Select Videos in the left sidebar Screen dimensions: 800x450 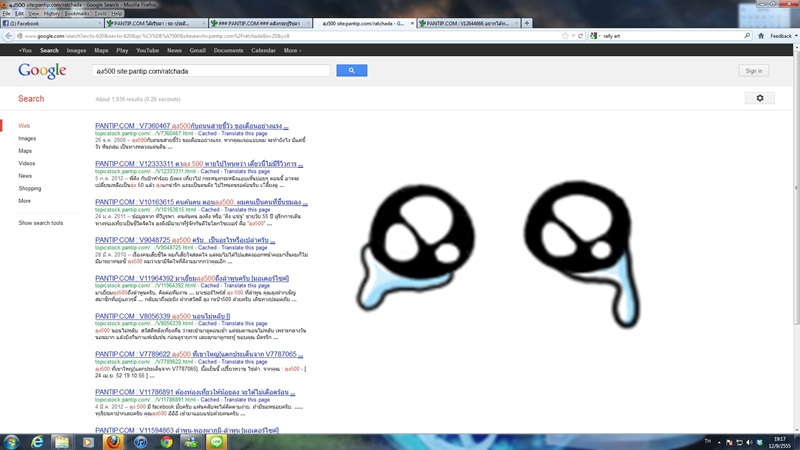click(27, 163)
